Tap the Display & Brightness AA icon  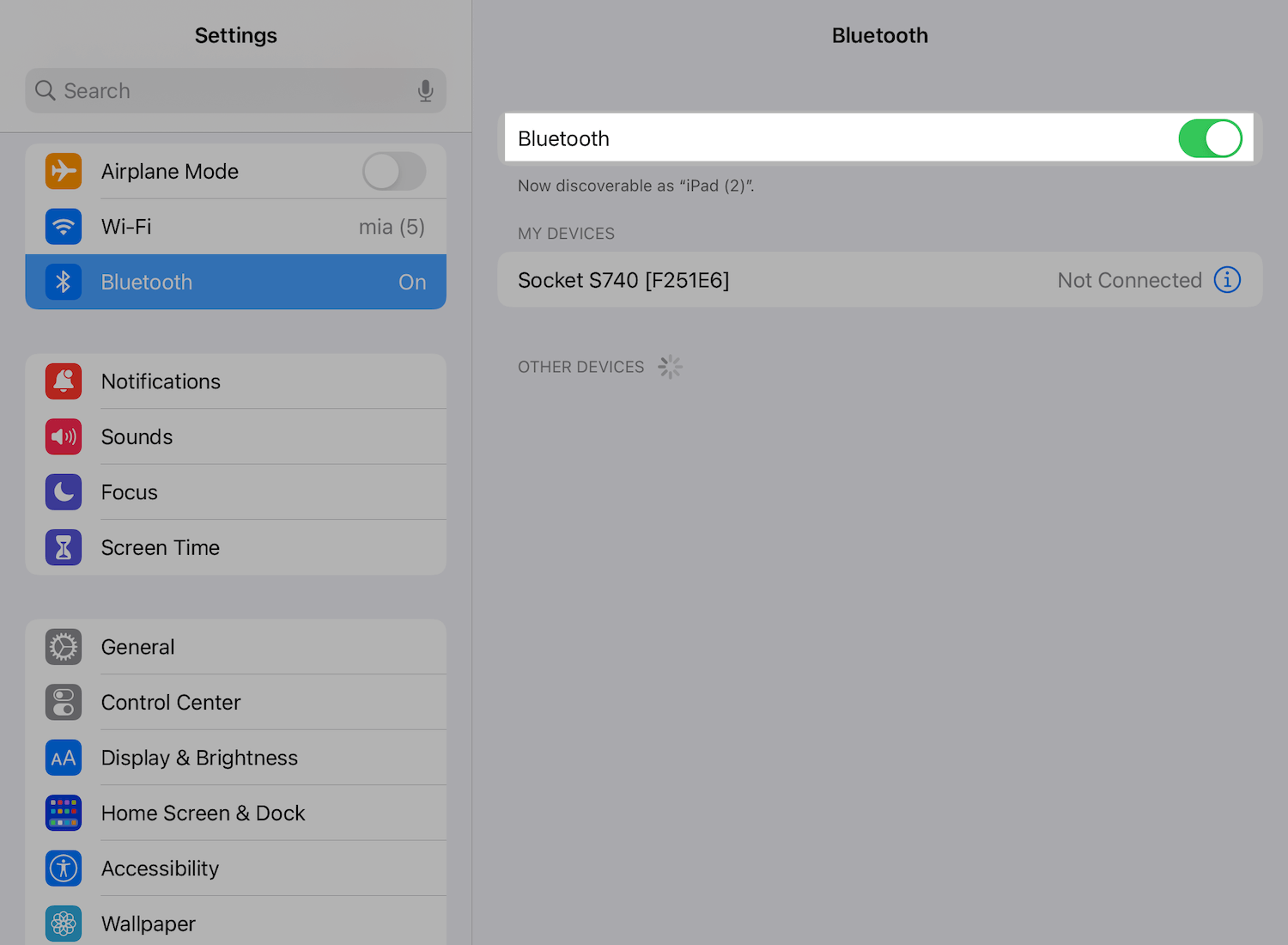point(64,758)
